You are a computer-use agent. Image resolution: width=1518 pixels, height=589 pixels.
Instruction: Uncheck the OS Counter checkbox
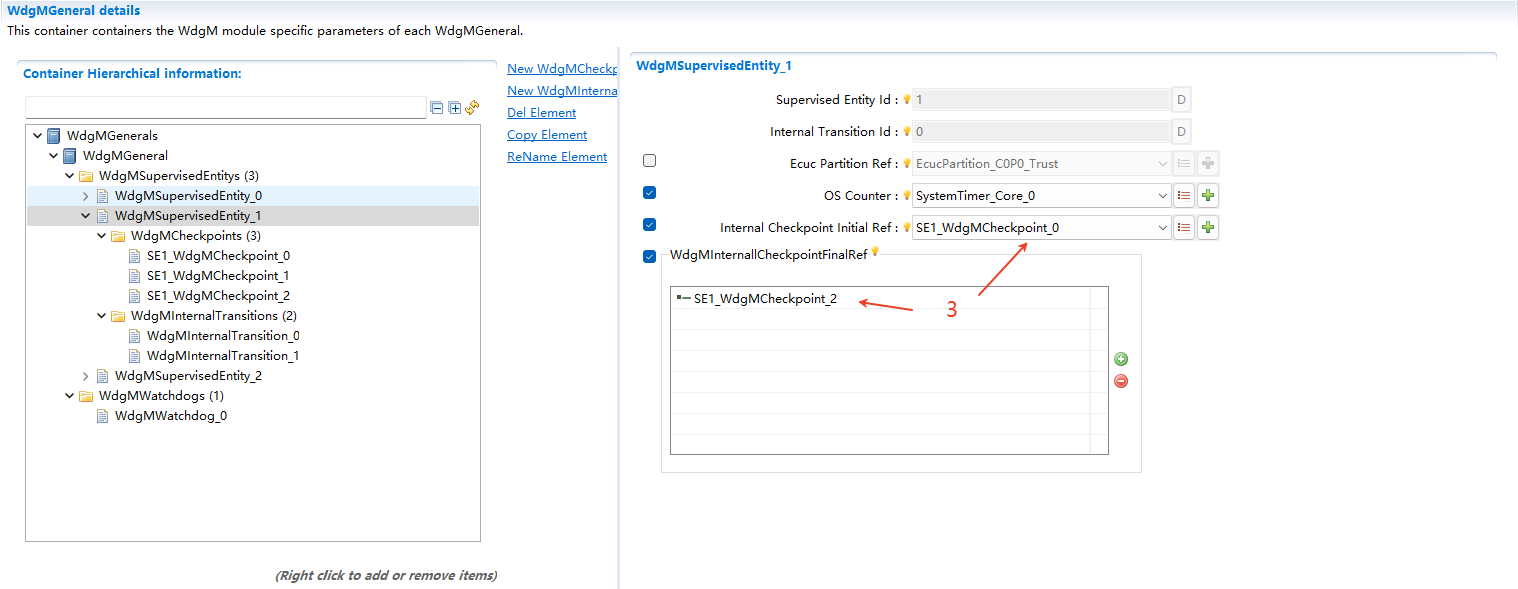point(650,193)
